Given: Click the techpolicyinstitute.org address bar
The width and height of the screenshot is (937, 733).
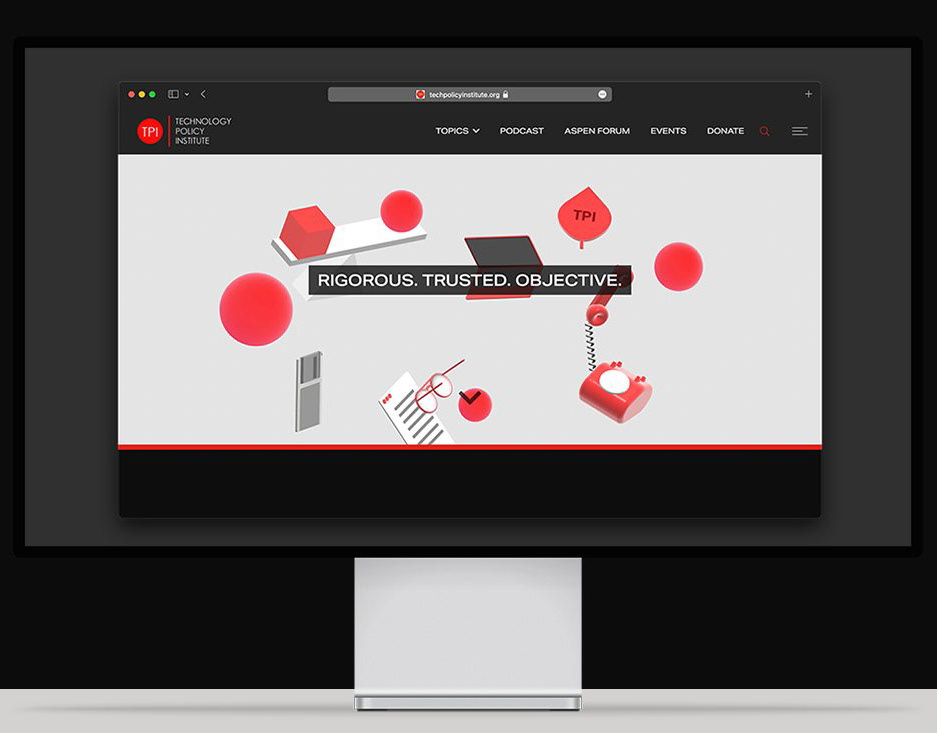Looking at the screenshot, I should 470,94.
